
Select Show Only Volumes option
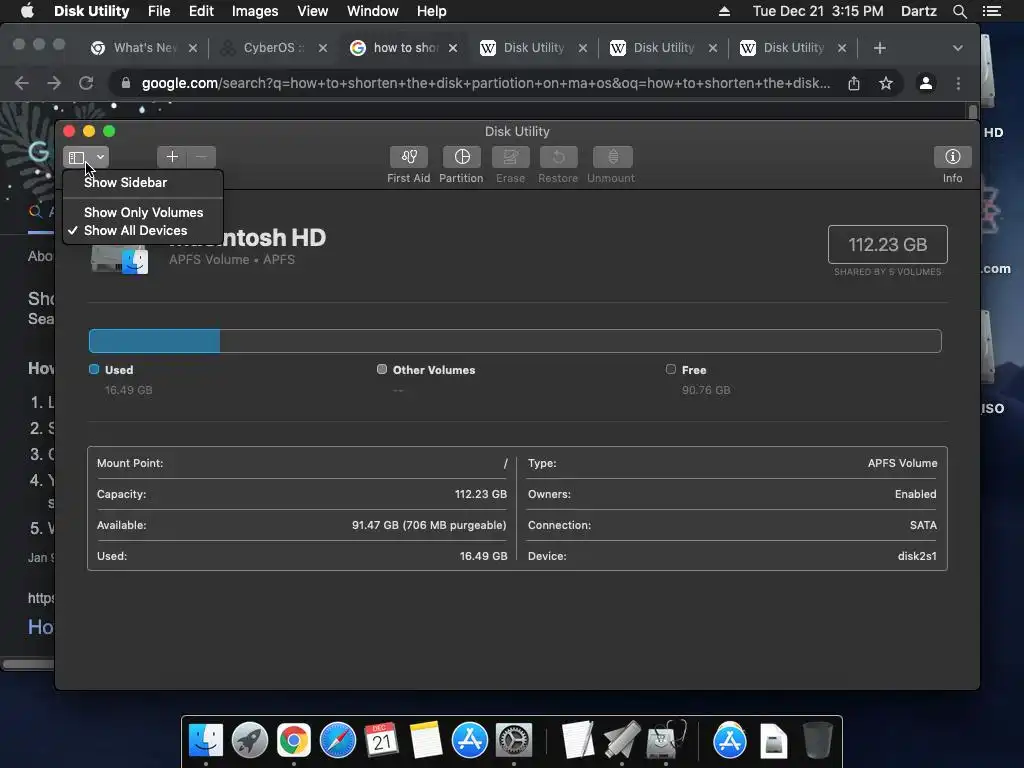(x=143, y=212)
